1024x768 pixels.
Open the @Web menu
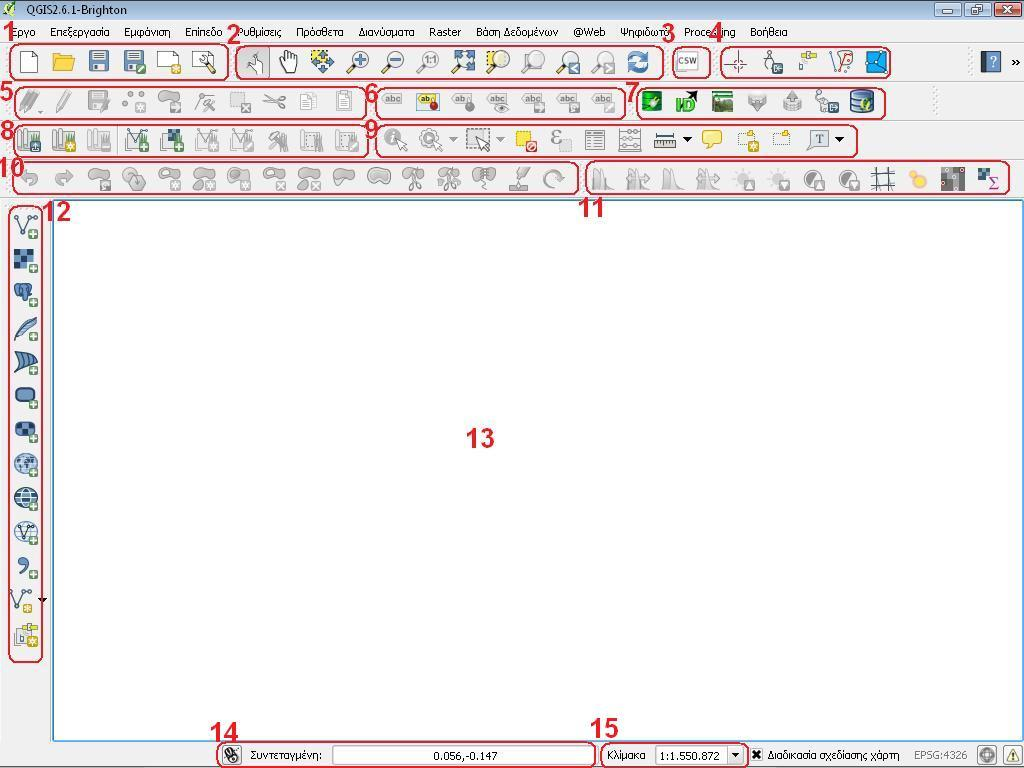click(589, 32)
